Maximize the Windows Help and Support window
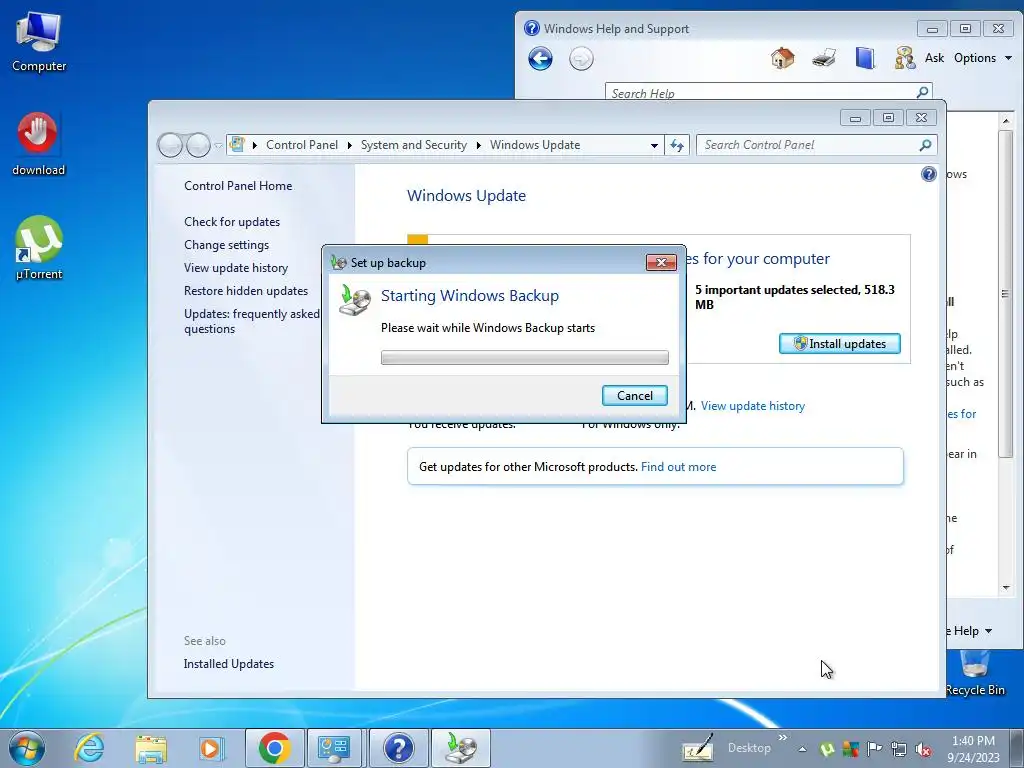 pos(965,29)
